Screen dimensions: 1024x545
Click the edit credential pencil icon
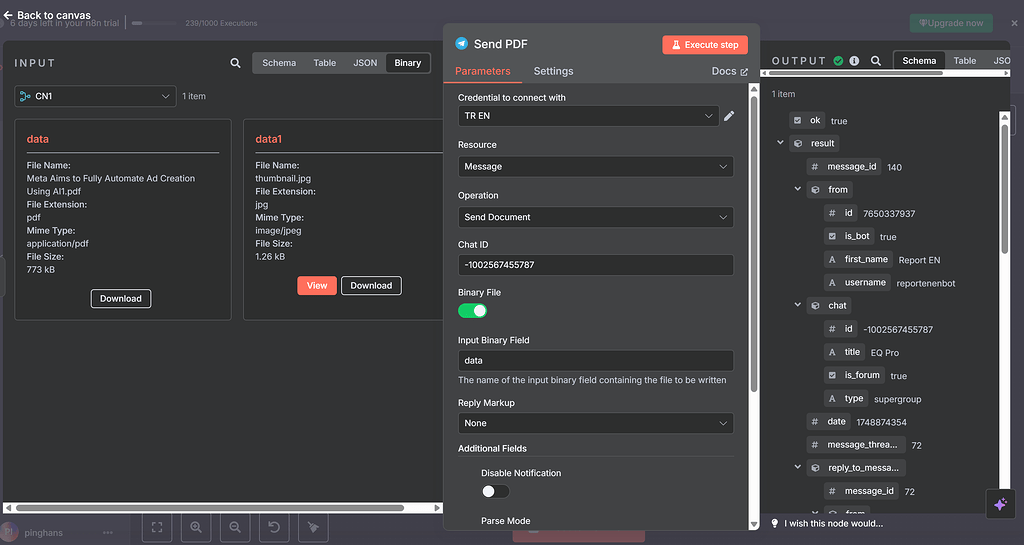point(729,116)
